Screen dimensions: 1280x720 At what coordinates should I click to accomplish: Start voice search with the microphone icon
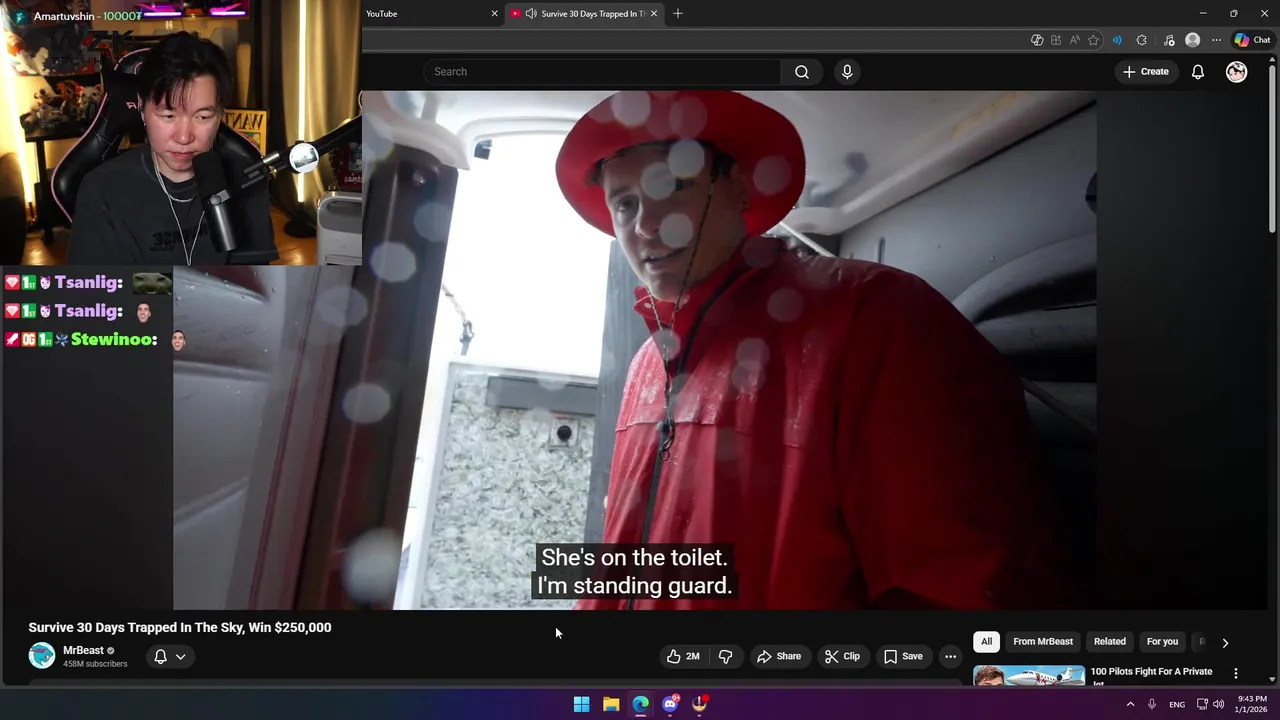(x=847, y=72)
